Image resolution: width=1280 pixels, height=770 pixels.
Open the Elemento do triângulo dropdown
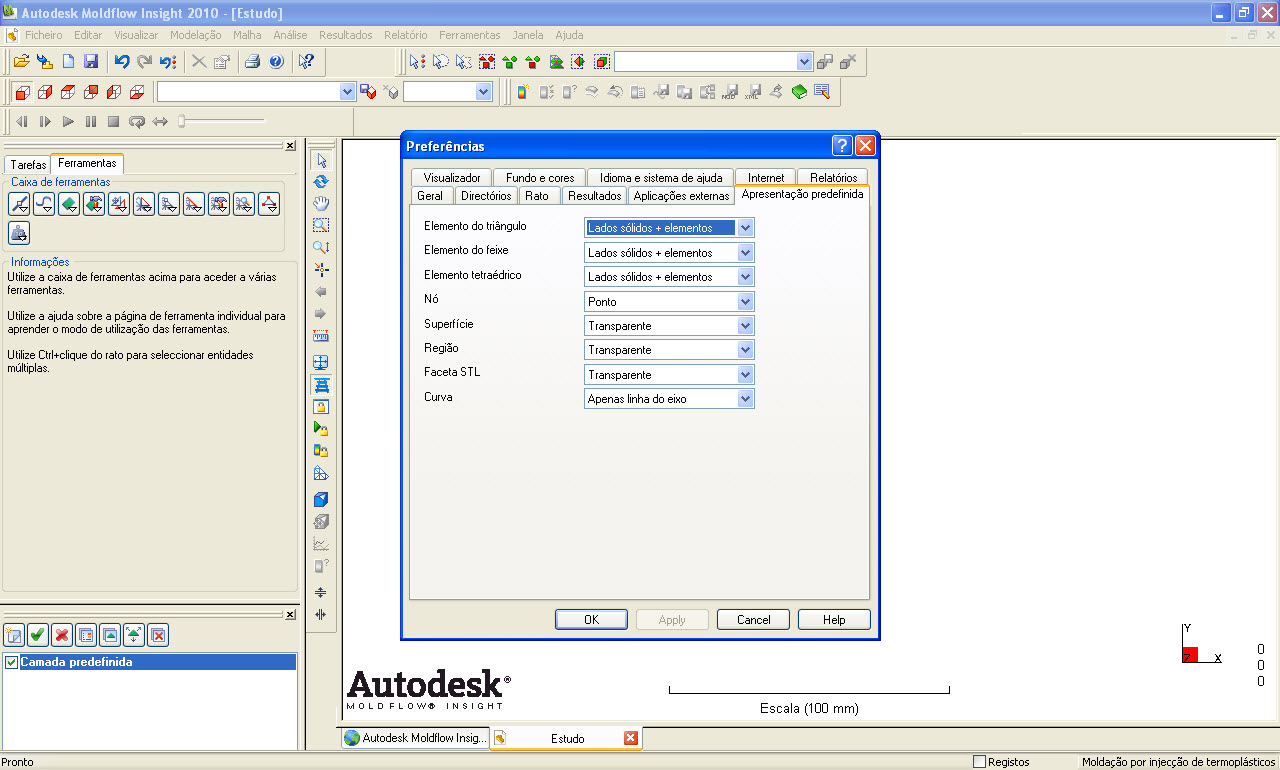[745, 228]
